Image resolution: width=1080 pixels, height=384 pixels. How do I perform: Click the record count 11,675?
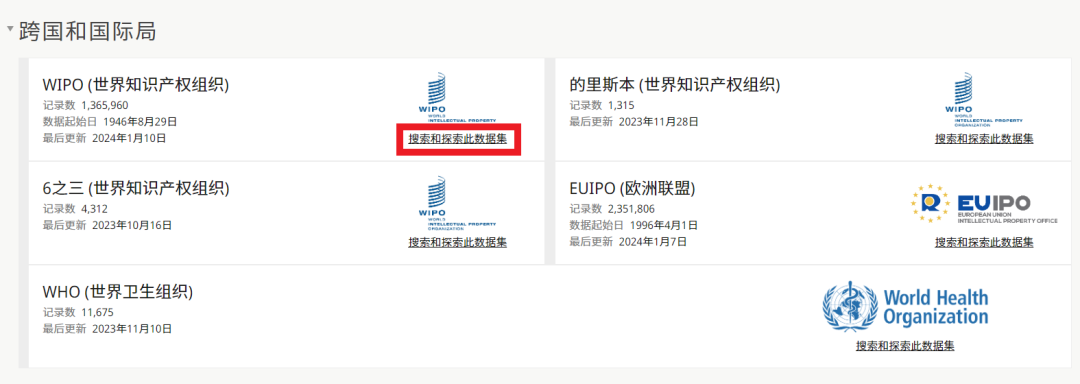pos(97,312)
